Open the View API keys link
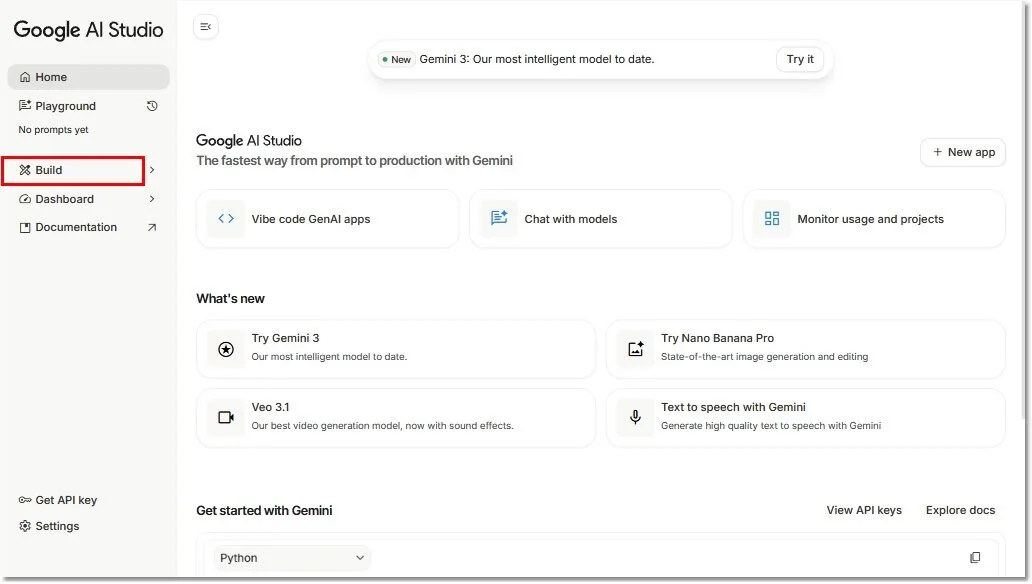1032x584 pixels. click(864, 510)
